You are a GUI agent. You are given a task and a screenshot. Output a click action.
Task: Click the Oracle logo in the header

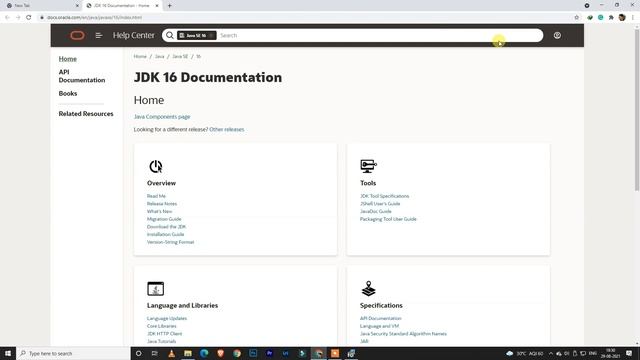(77, 36)
